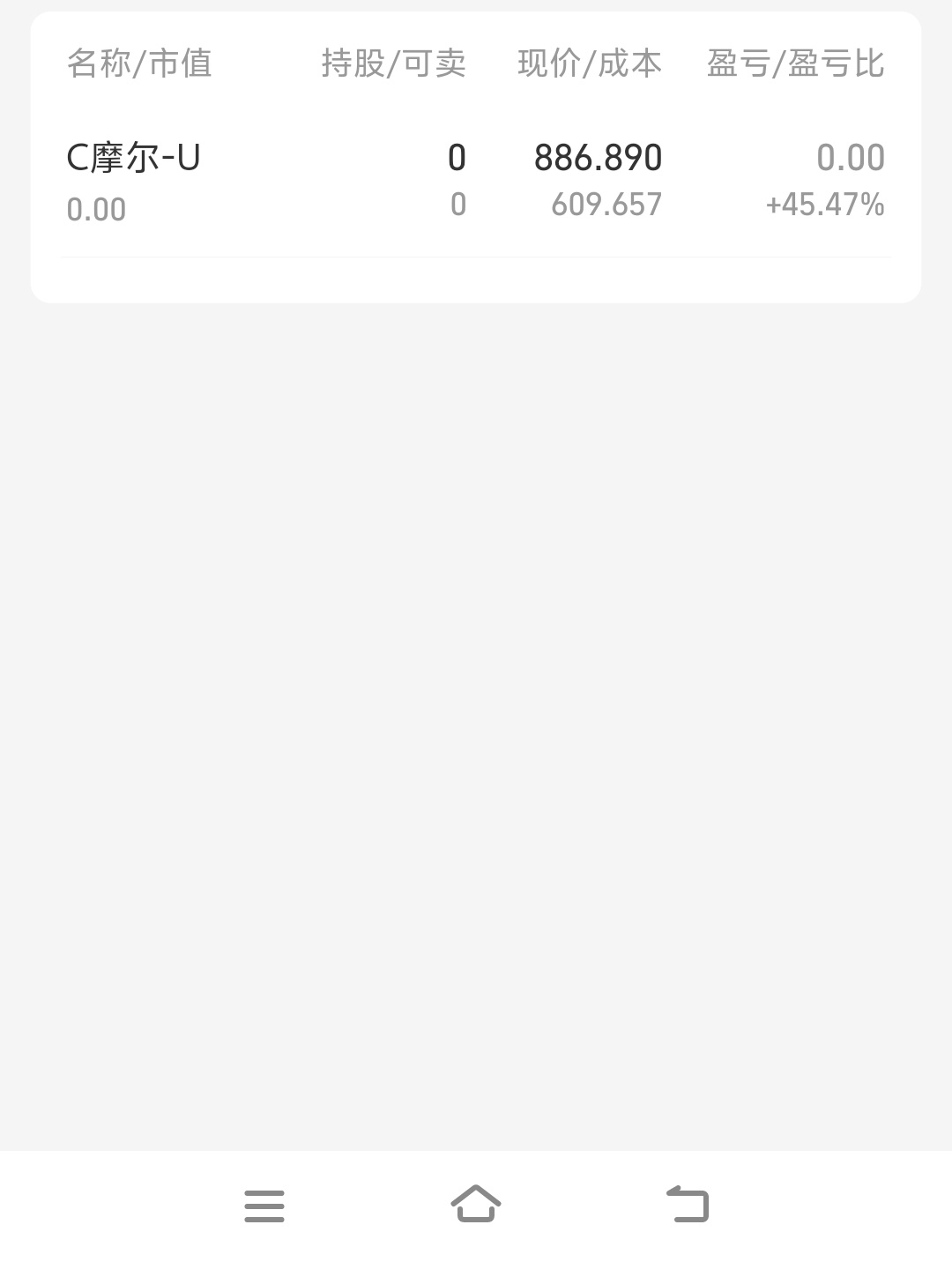This screenshot has width=952, height=1262.
Task: Open the C摩尔-U stock holding
Action: [134, 158]
